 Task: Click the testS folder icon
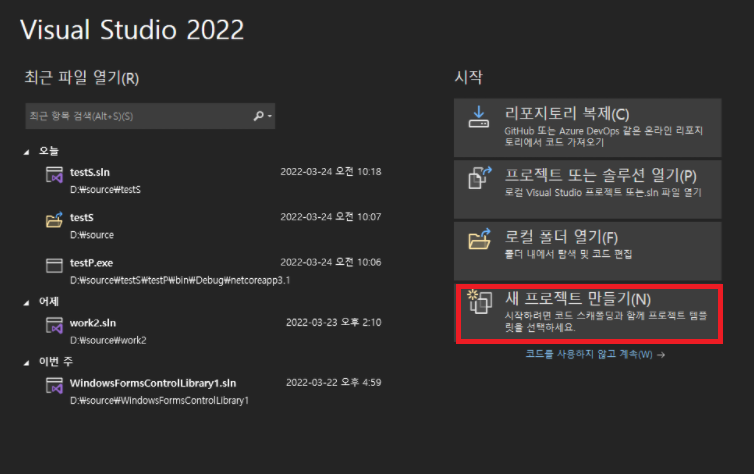[54, 220]
